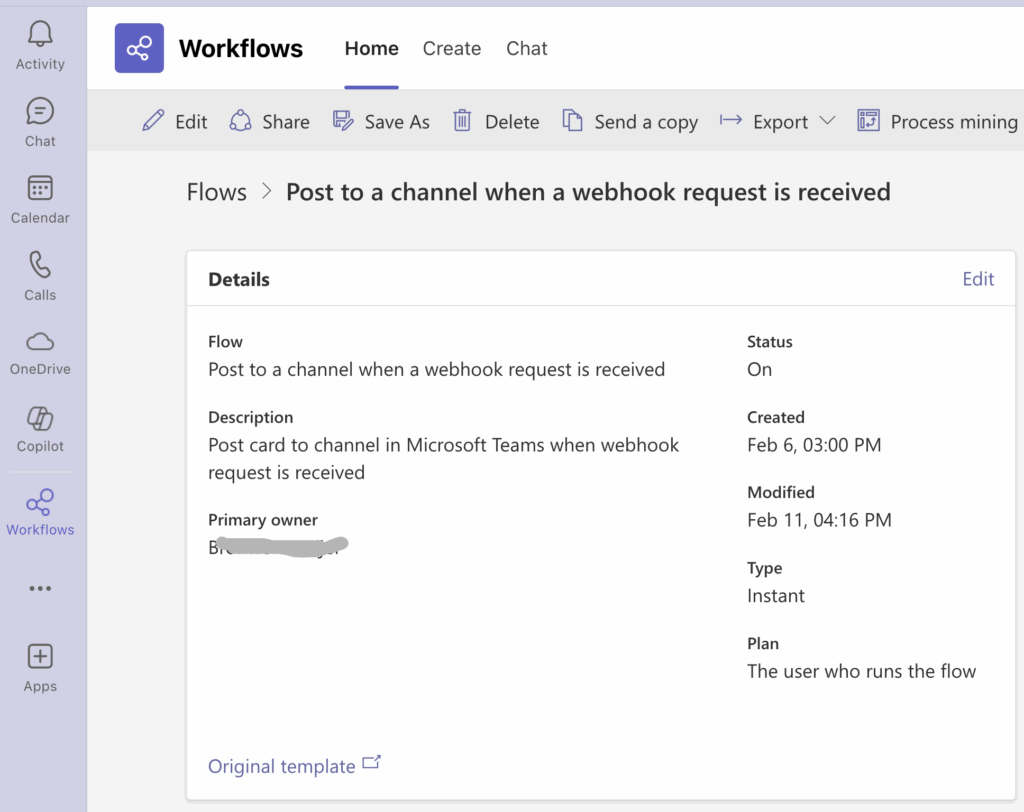Click the three-dot more apps button

pyautogui.click(x=40, y=588)
